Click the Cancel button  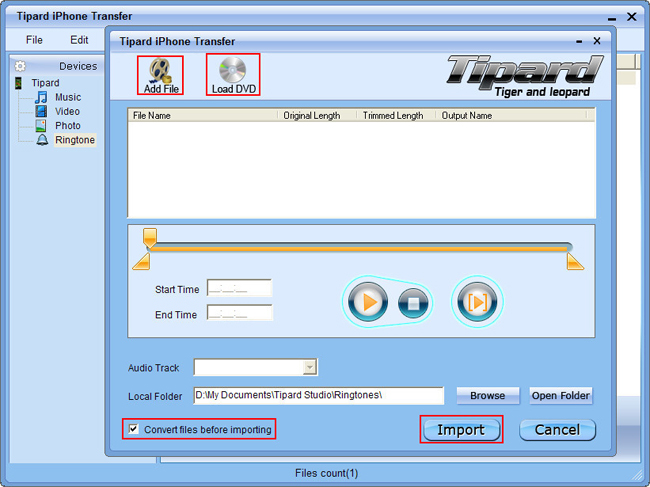pyautogui.click(x=557, y=430)
